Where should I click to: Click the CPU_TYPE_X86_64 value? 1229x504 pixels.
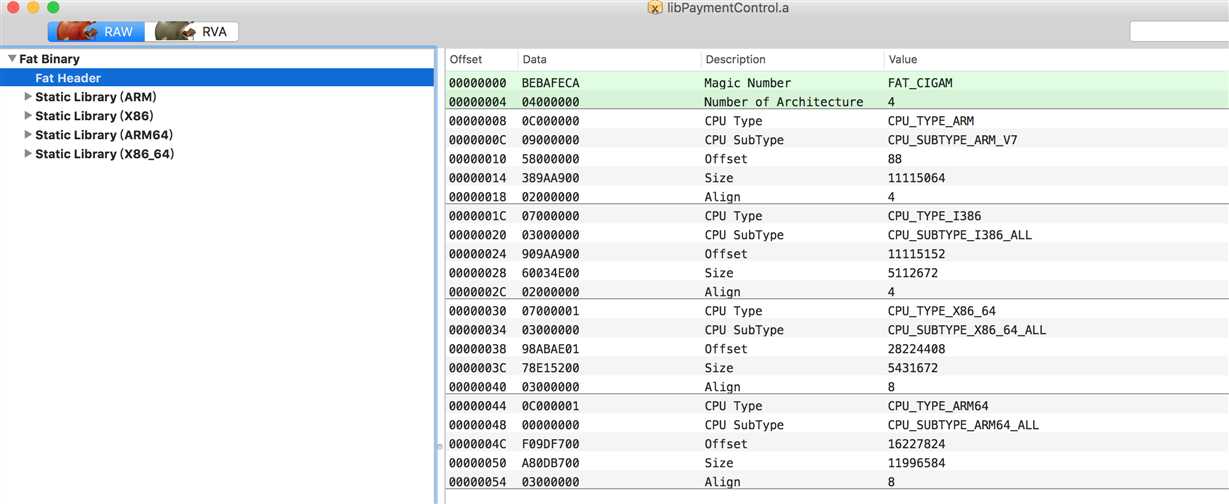(x=941, y=311)
